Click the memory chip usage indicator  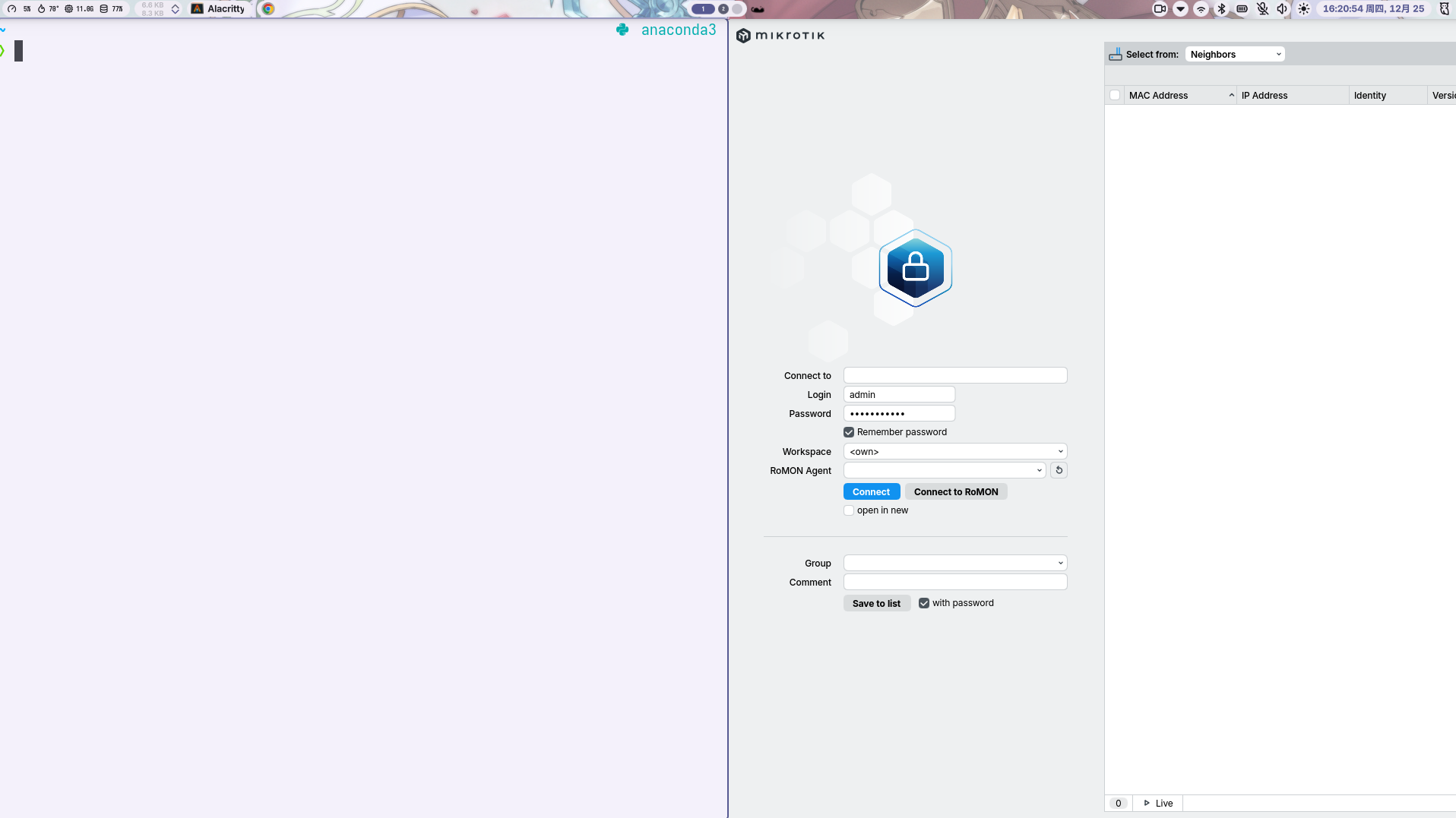tap(79, 9)
